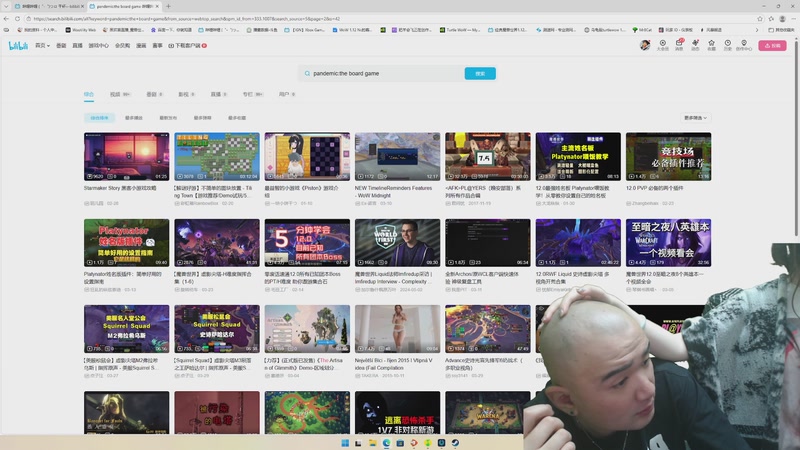Open the 历史 watch history icon
Image resolution: width=800 pixels, height=450 pixels.
click(728, 45)
